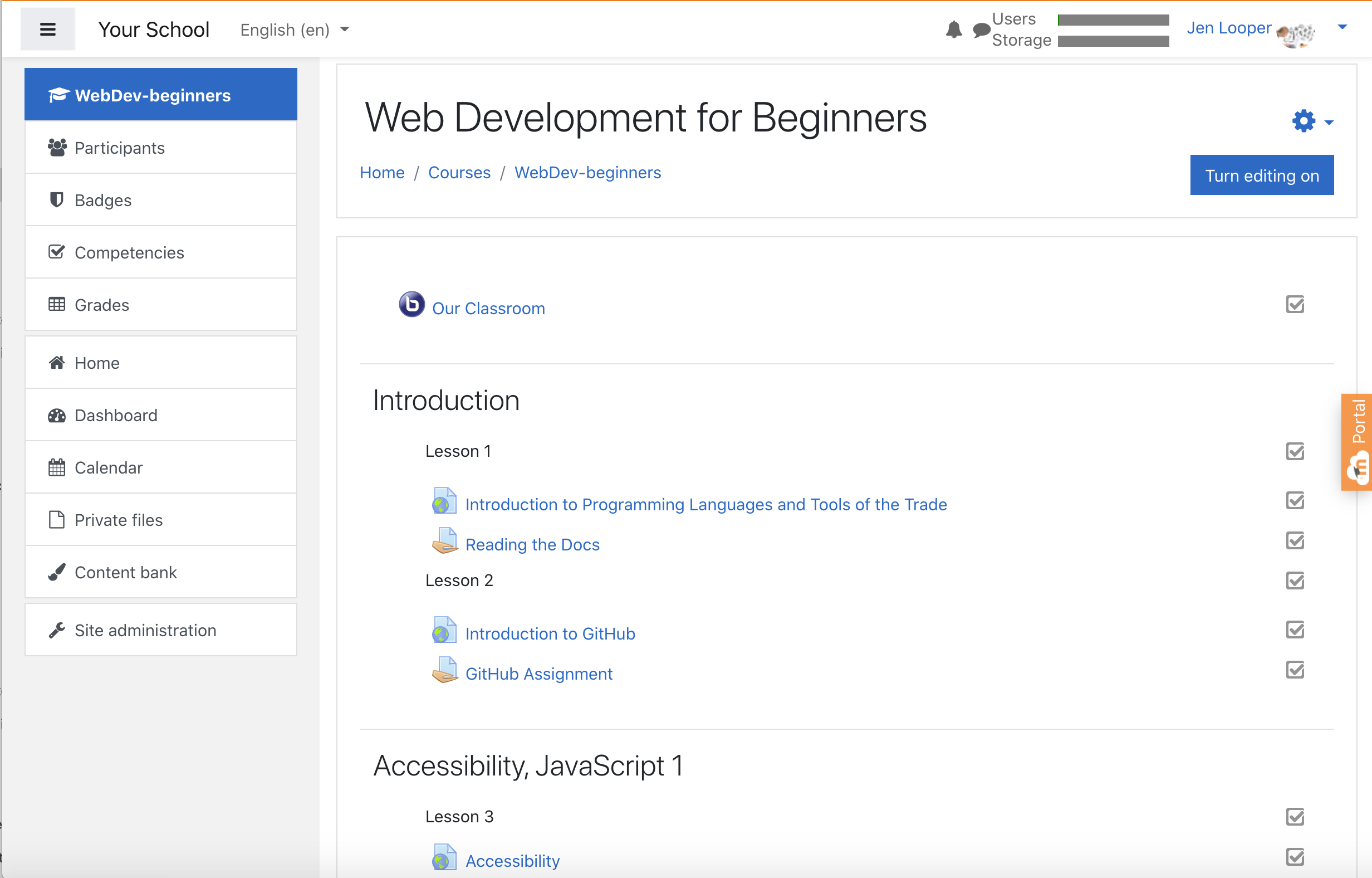Click the Introduction to GitHub page icon

point(444,630)
